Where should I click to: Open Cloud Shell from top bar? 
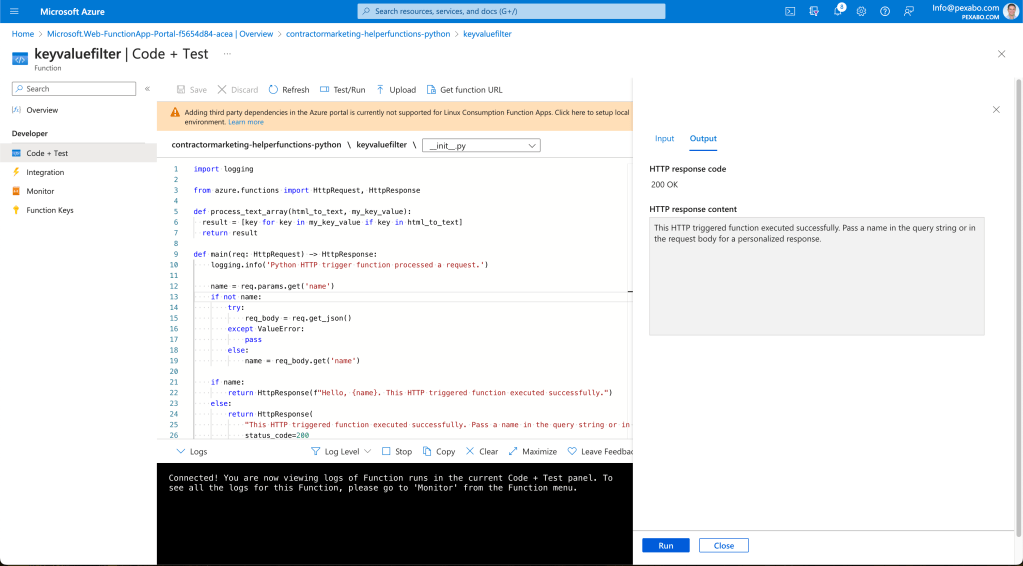coord(790,12)
